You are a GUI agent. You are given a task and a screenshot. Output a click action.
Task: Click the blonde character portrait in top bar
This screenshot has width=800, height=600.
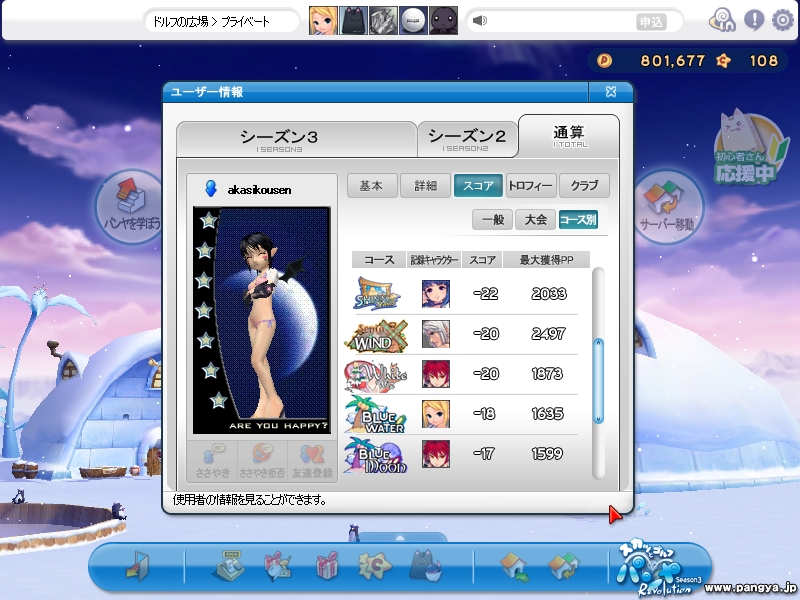(x=323, y=21)
